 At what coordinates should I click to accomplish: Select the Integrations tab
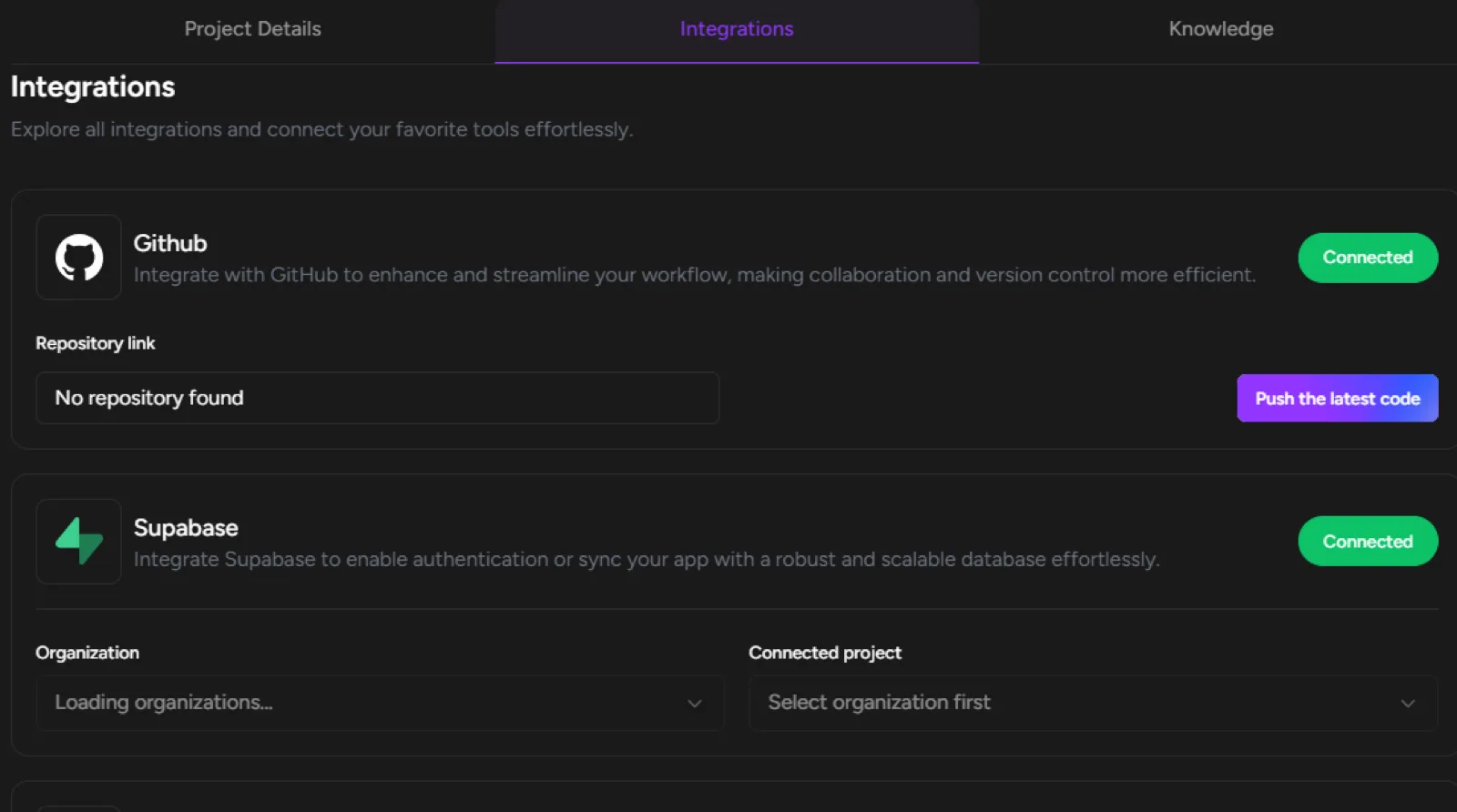click(737, 29)
